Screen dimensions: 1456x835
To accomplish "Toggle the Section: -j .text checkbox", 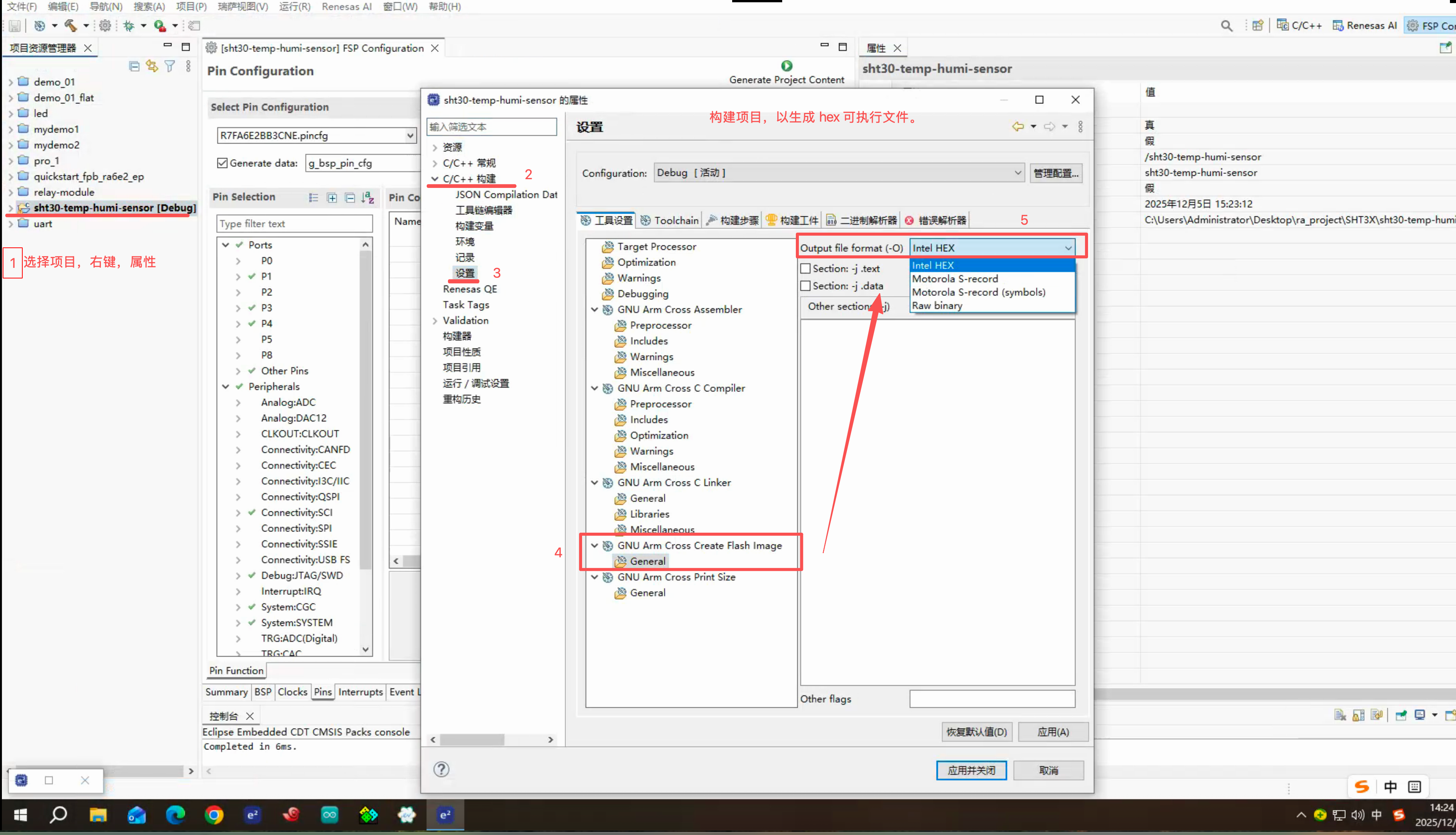I will 805,268.
